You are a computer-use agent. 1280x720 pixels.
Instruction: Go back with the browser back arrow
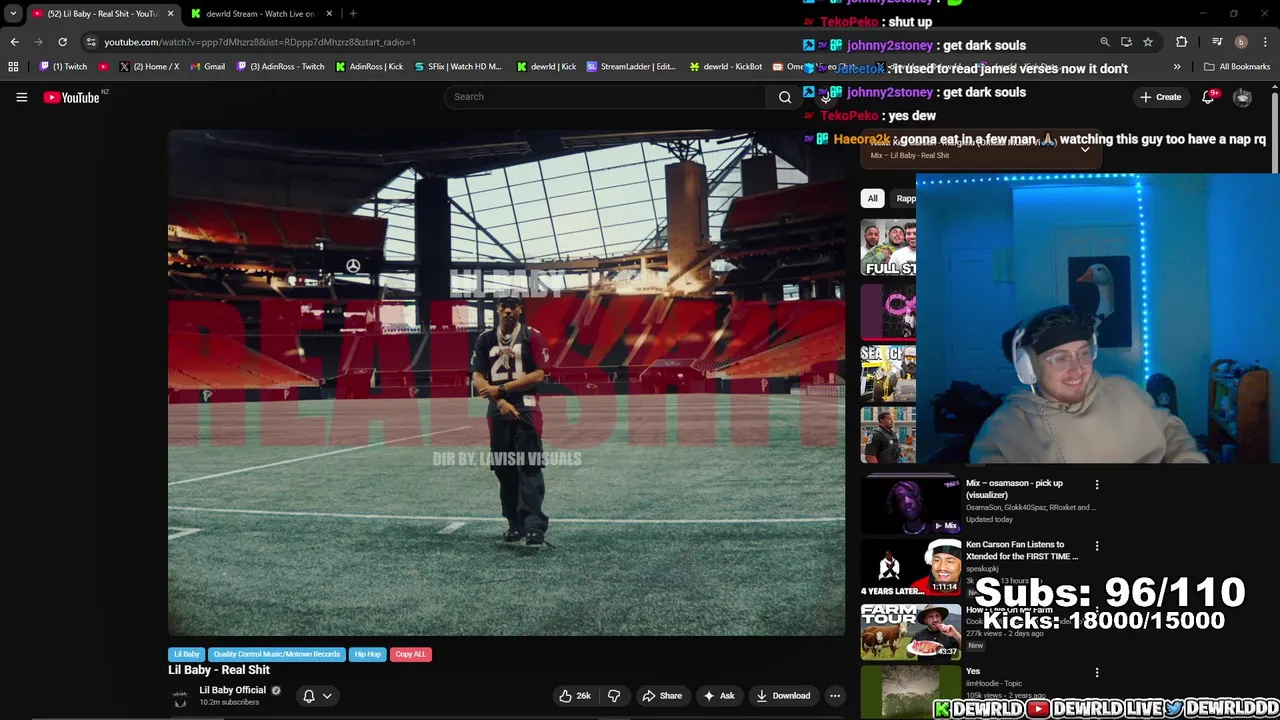pos(14,42)
